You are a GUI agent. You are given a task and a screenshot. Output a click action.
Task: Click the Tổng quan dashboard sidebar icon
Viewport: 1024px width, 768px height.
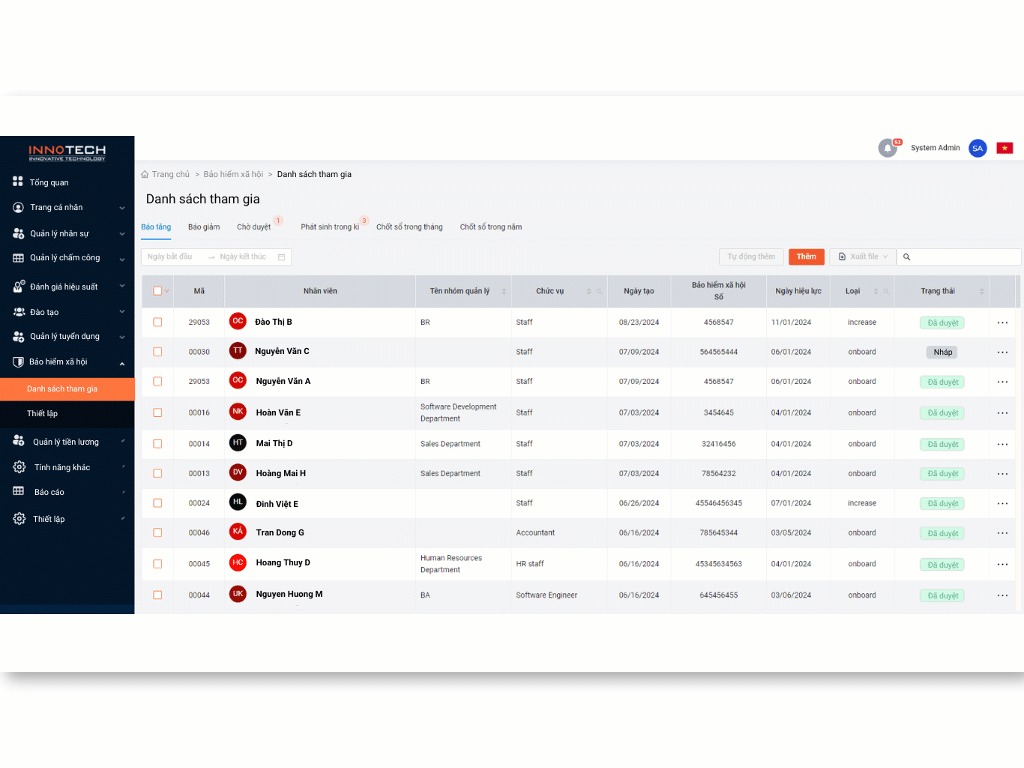18,182
